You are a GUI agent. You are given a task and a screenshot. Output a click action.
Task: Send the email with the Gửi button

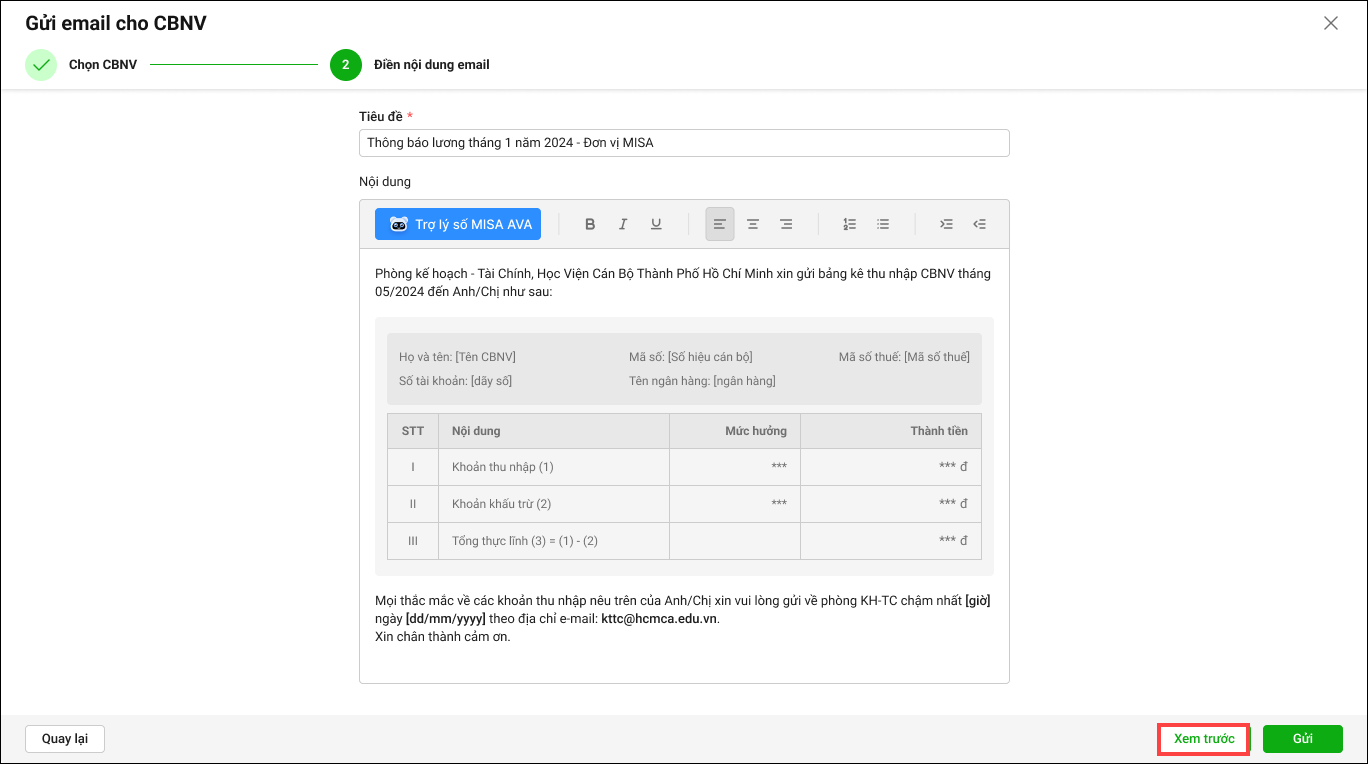point(1302,739)
